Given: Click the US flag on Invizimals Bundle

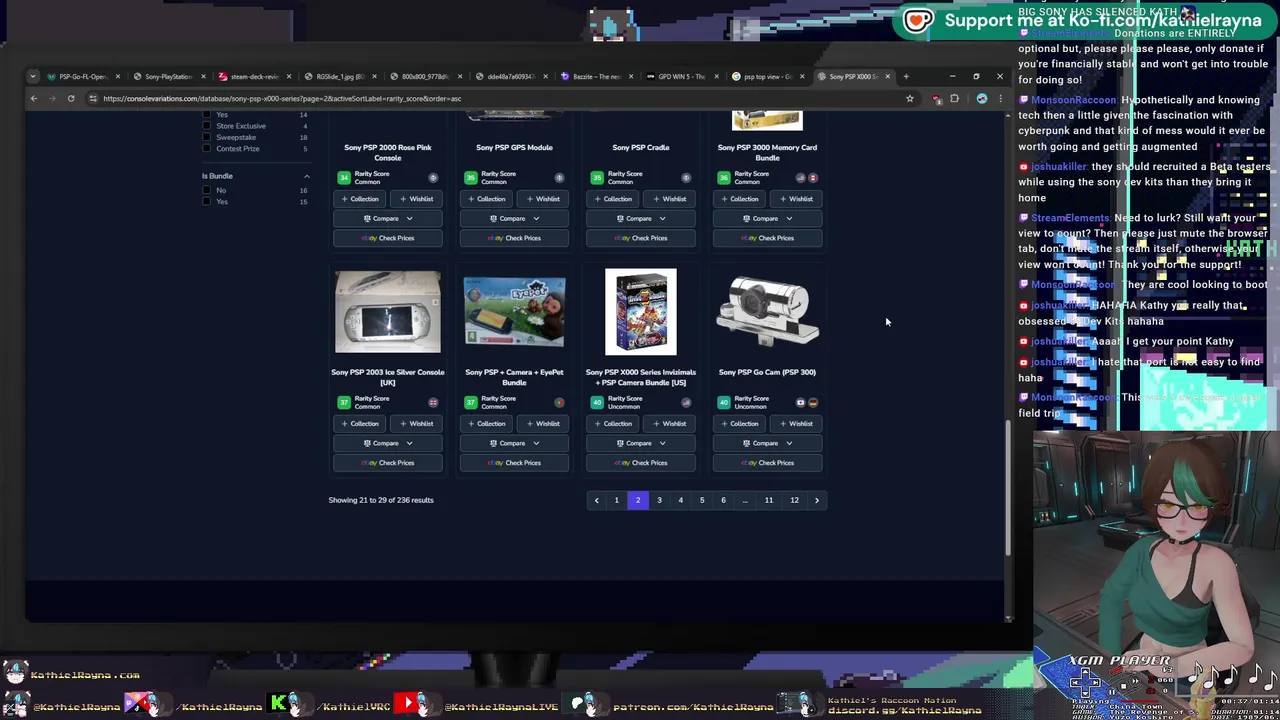Looking at the screenshot, I should (x=686, y=403).
